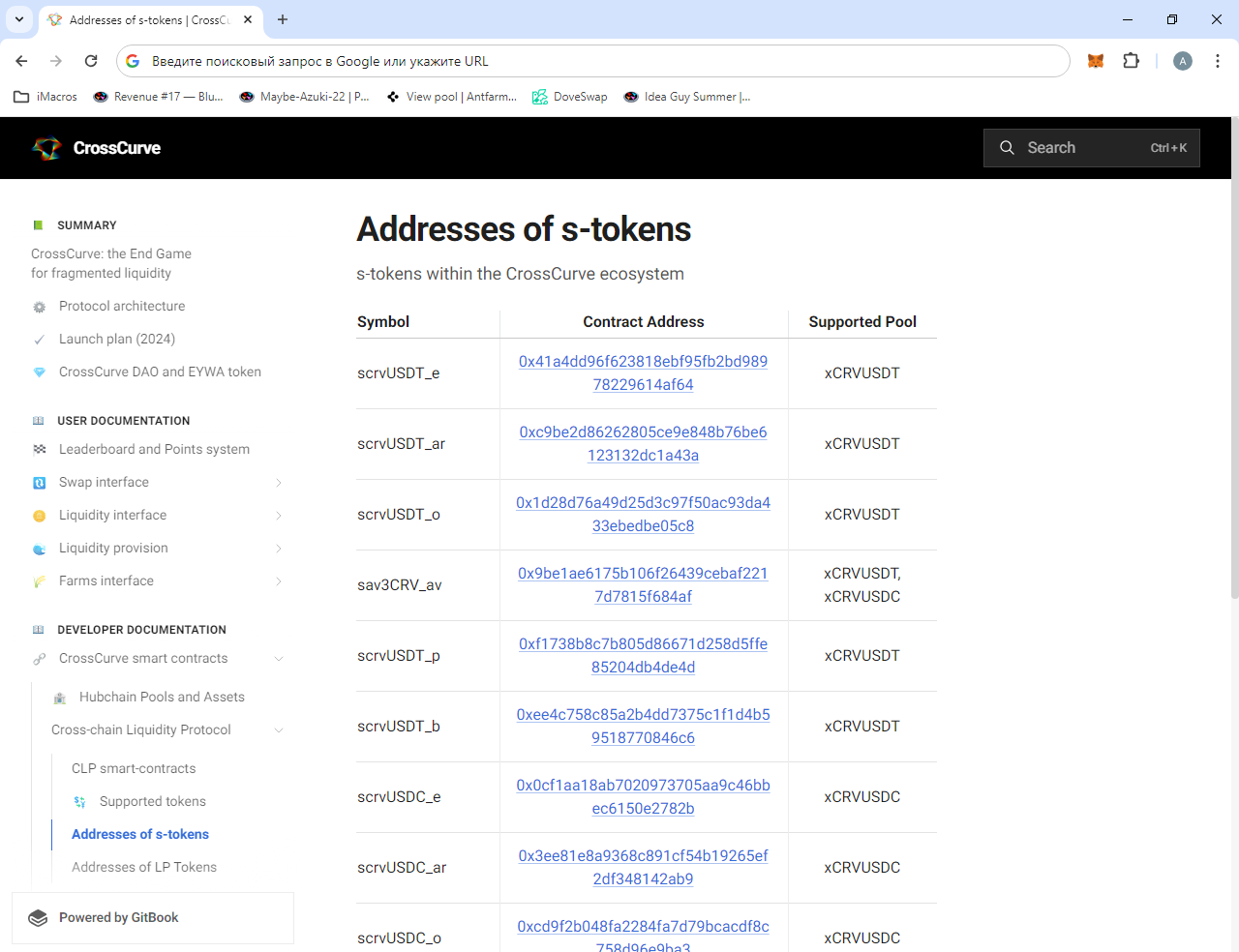Expand the Farms interface section
This screenshot has width=1239, height=952.
[x=279, y=581]
